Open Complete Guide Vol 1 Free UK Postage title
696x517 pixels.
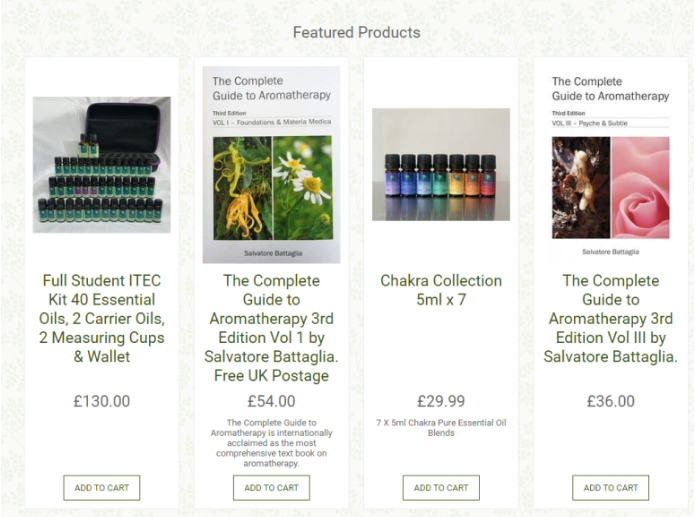[x=271, y=328]
